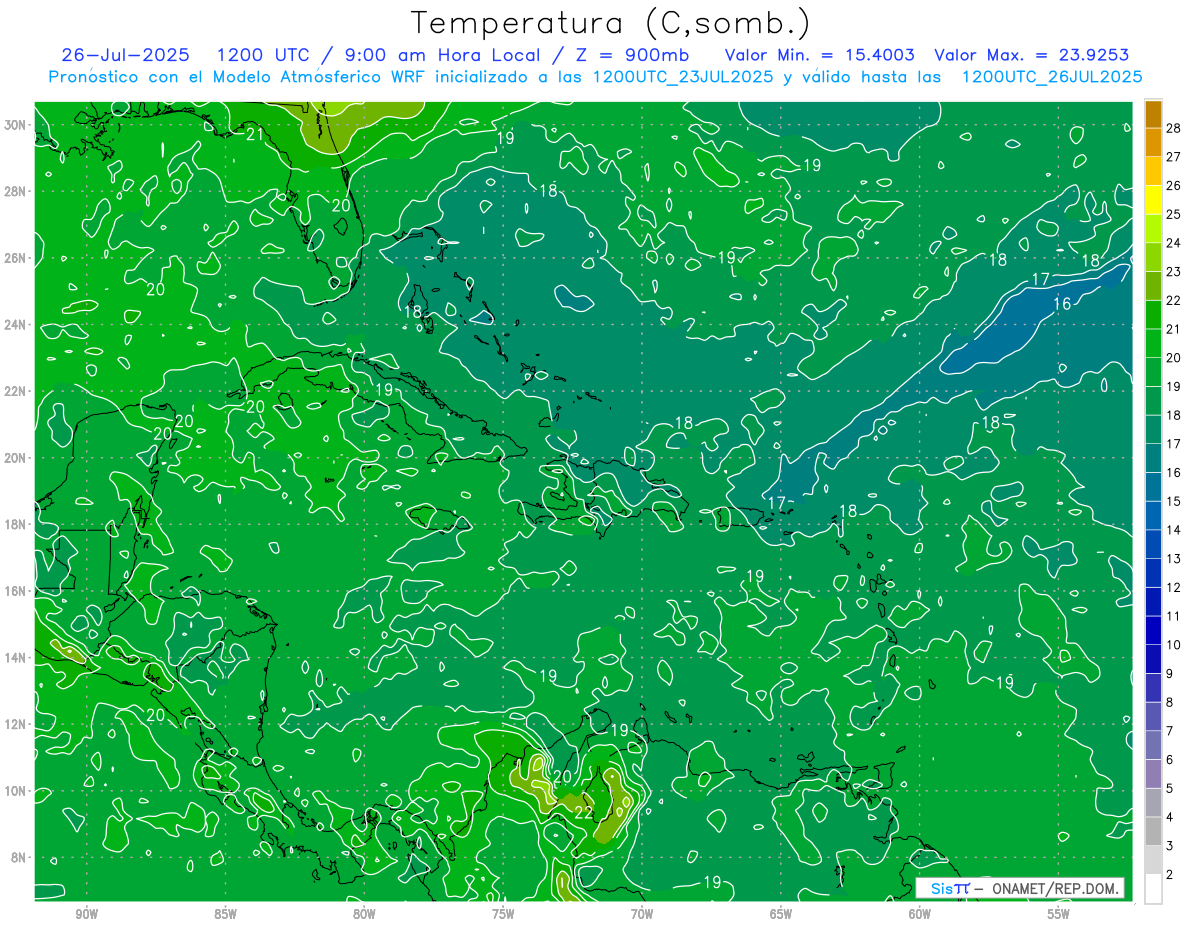Click the lime 23–24 color bar segment
The image size is (1200, 927).
click(1153, 258)
